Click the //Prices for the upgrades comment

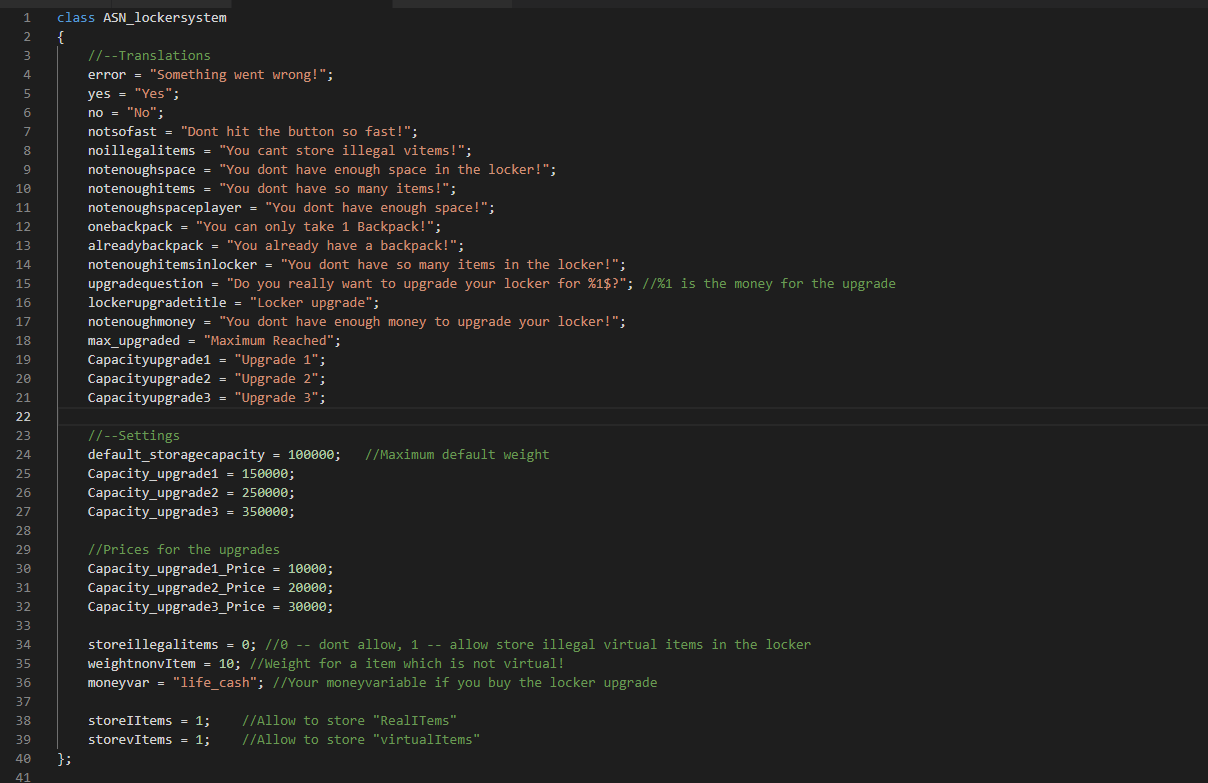point(184,550)
